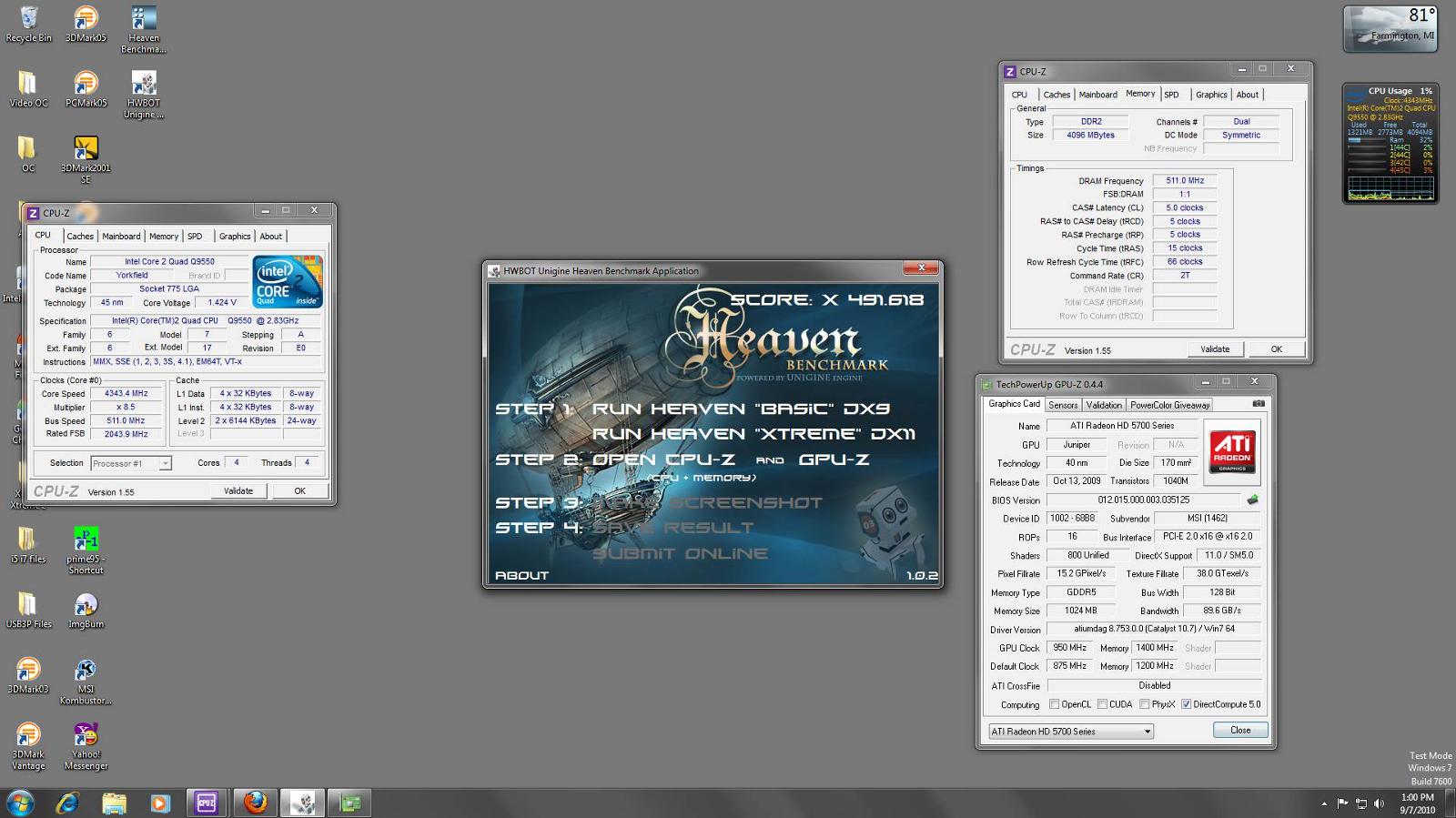Open PowerColor Giveaway tab in GPU-Z

1170,405
